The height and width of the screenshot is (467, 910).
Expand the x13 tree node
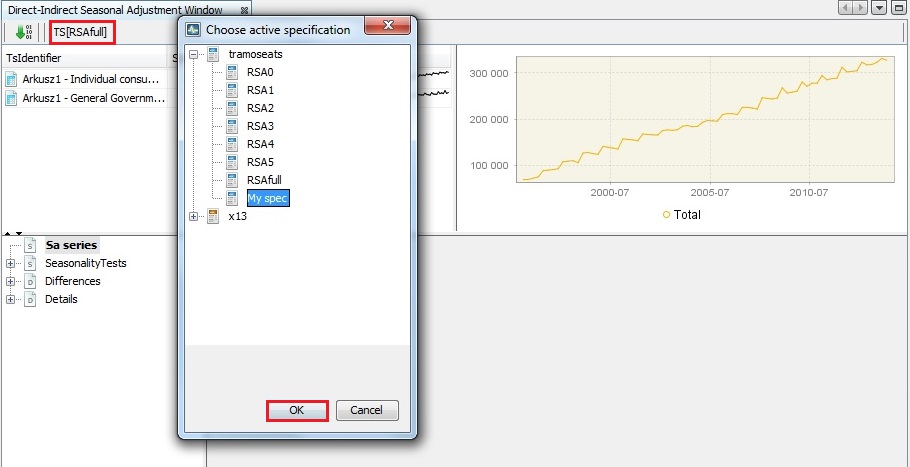[194, 216]
